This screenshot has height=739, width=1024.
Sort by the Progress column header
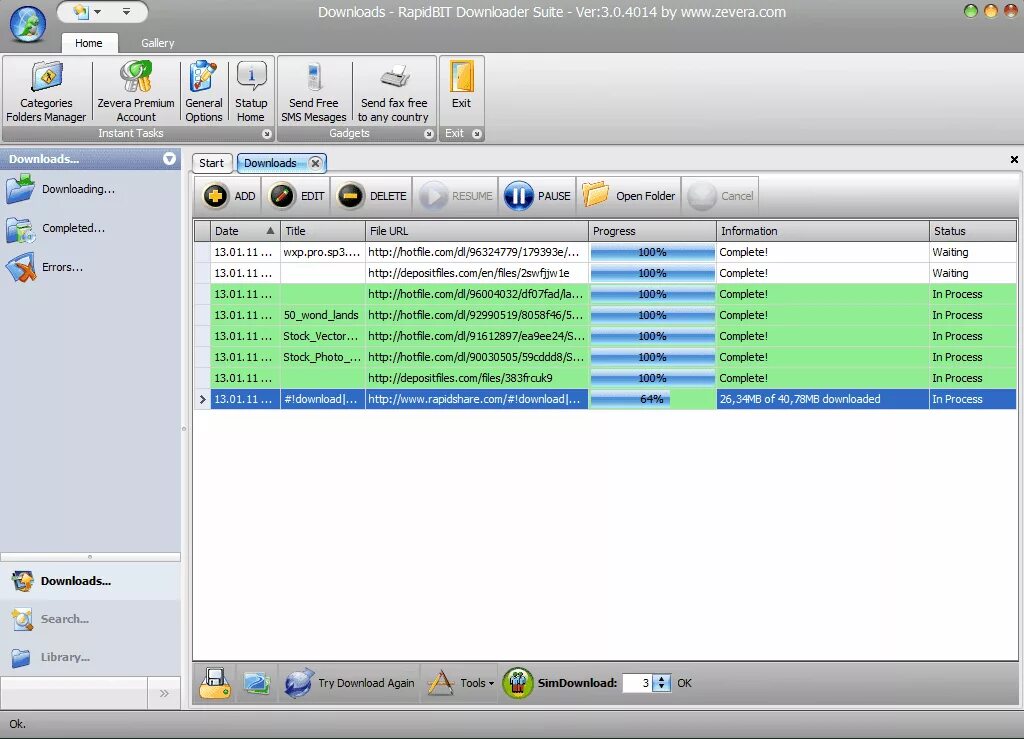click(x=652, y=231)
